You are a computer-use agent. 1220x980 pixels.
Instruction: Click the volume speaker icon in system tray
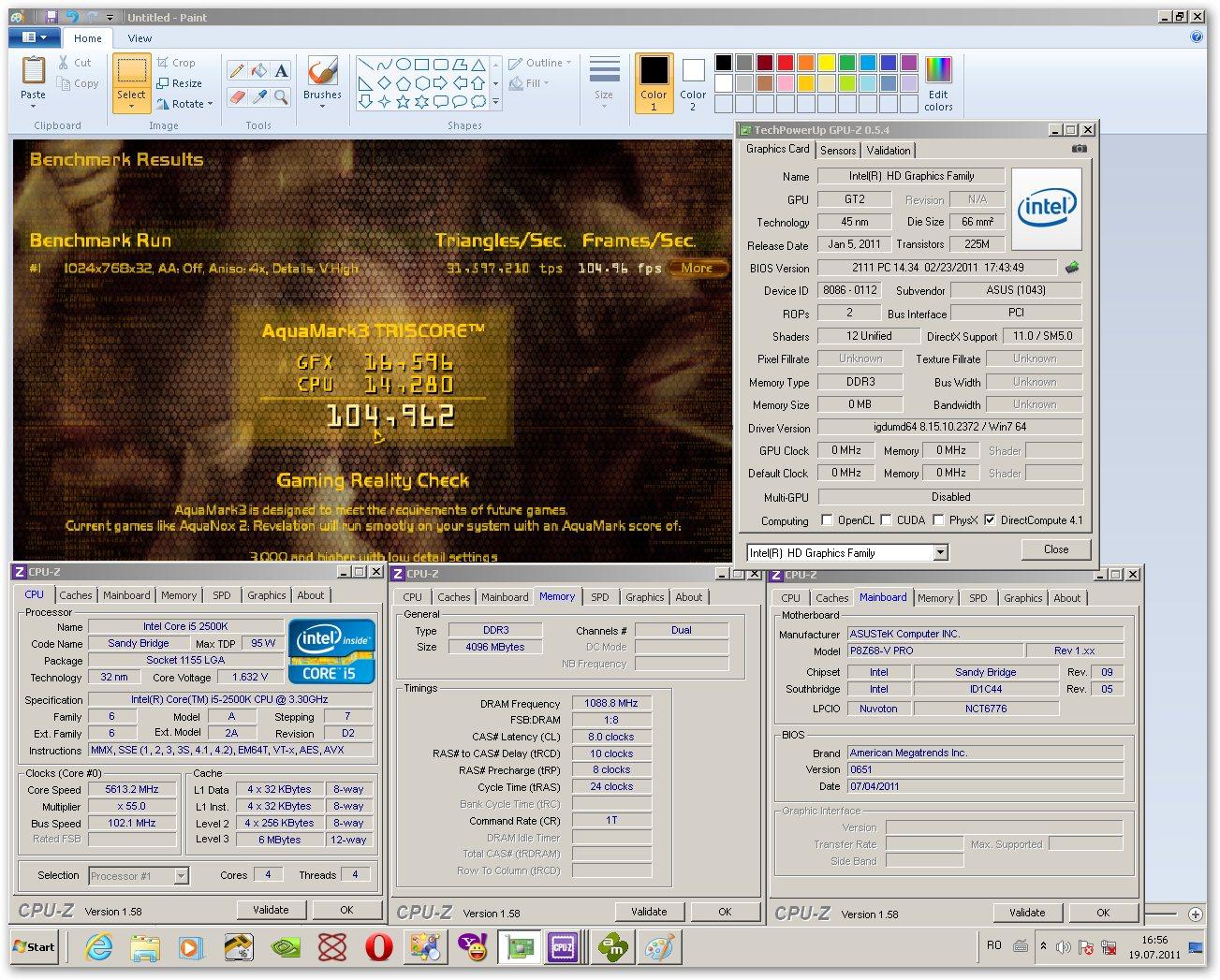(x=1064, y=947)
